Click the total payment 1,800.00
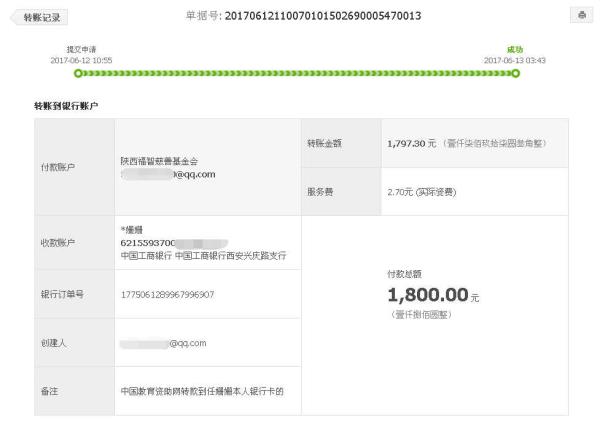 tap(428, 295)
